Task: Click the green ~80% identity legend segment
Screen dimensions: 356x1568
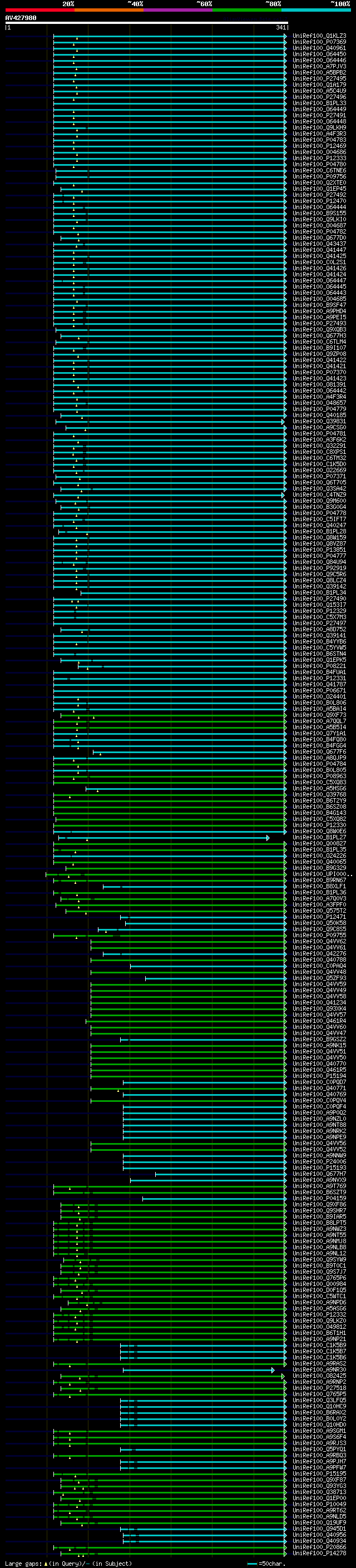Action: pyautogui.click(x=247, y=11)
